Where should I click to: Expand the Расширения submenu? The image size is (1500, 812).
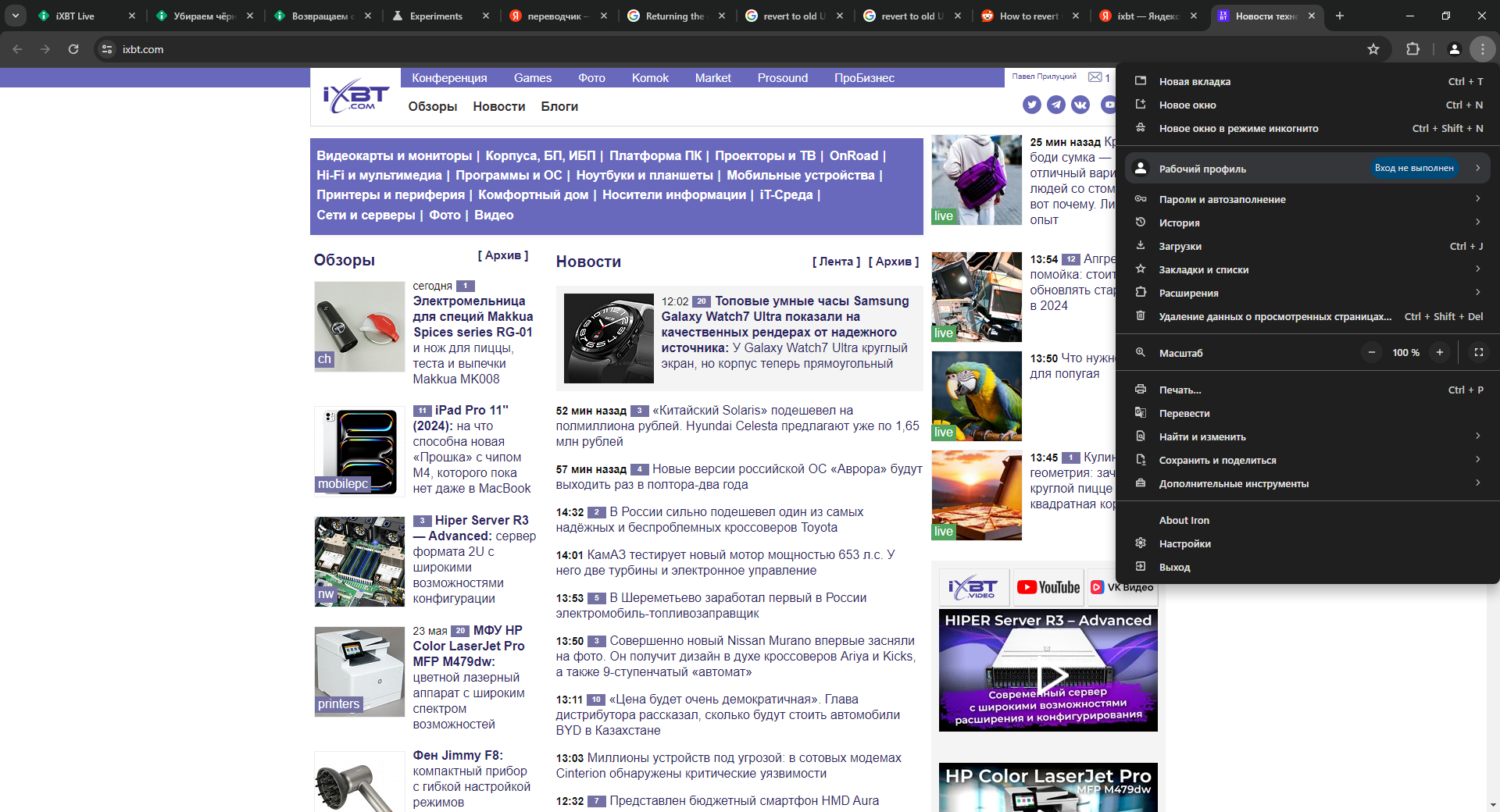[x=1307, y=293]
